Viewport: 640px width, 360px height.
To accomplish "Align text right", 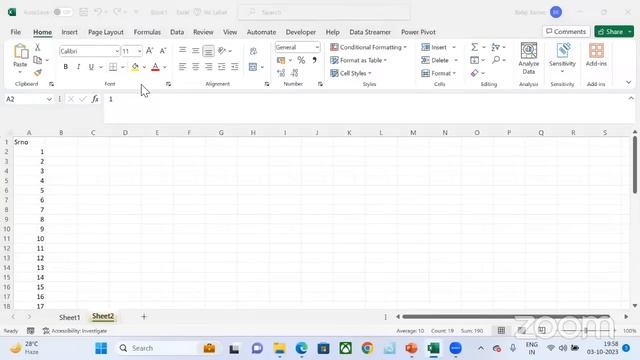I will pos(209,67).
